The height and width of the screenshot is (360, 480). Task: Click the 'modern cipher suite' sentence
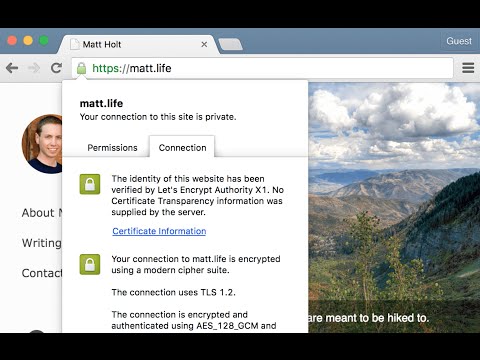196,264
